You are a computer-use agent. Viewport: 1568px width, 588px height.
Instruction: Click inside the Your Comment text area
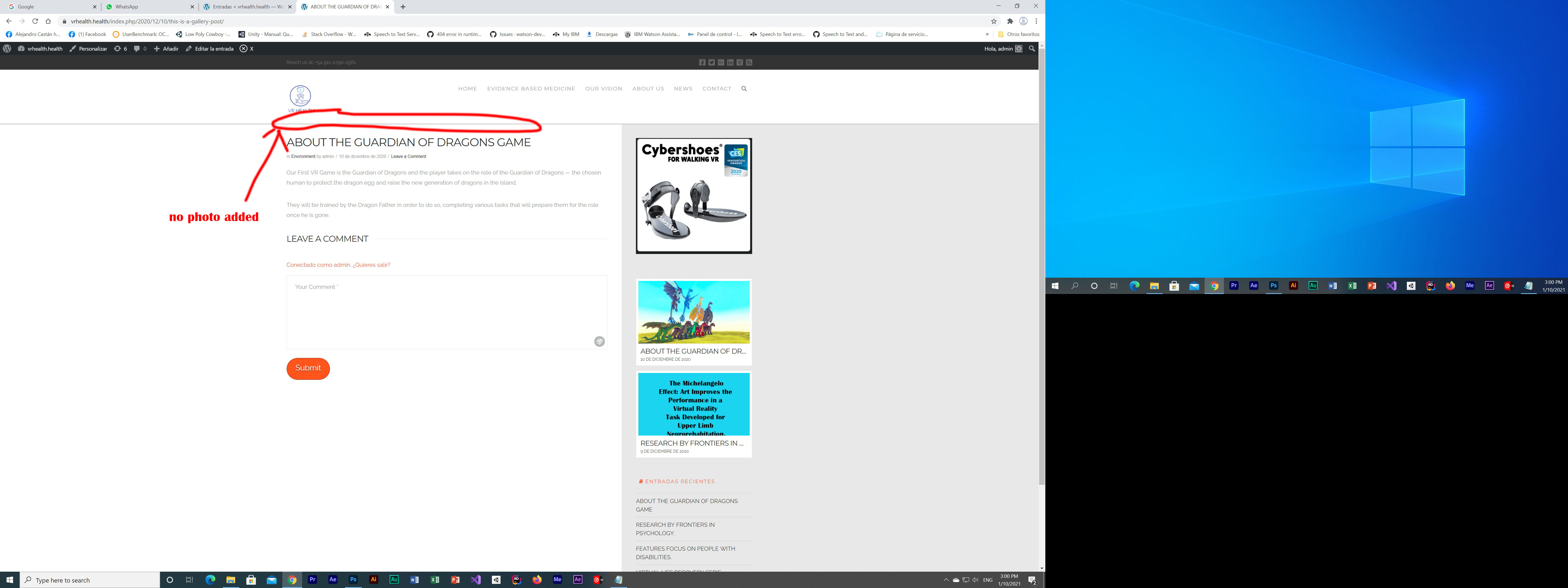pyautogui.click(x=447, y=312)
